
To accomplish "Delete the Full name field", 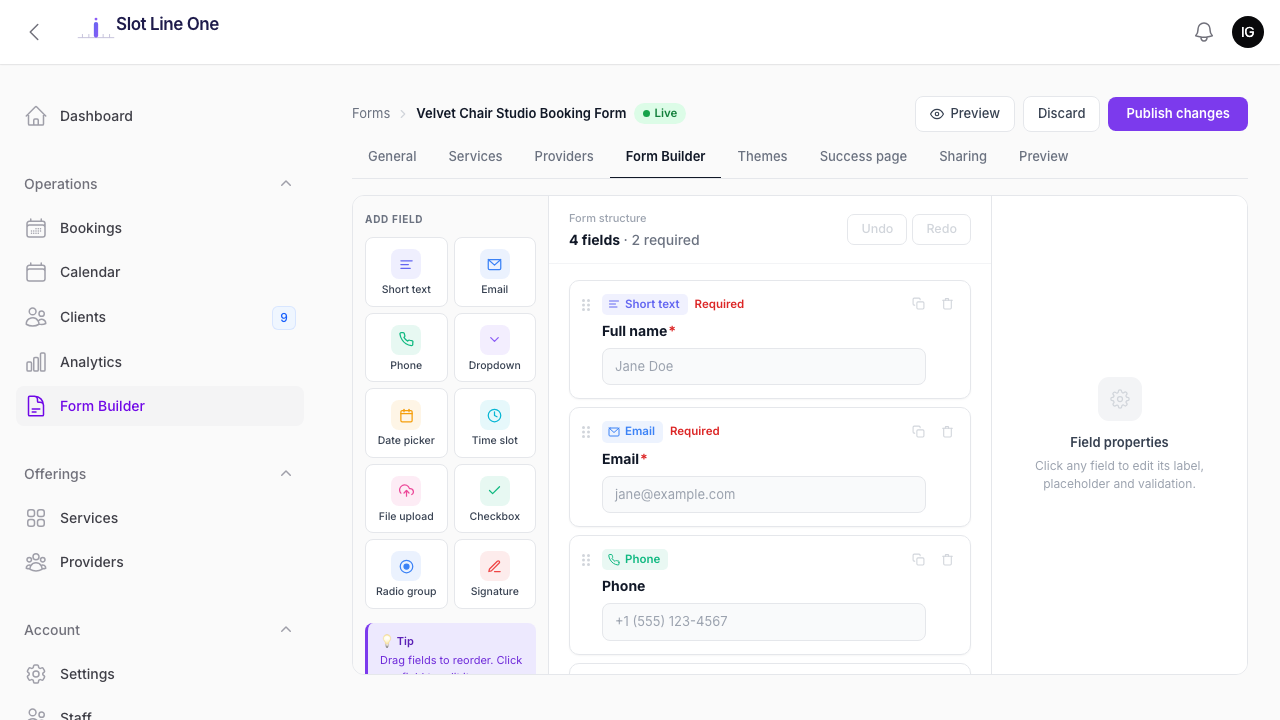I will (947, 304).
